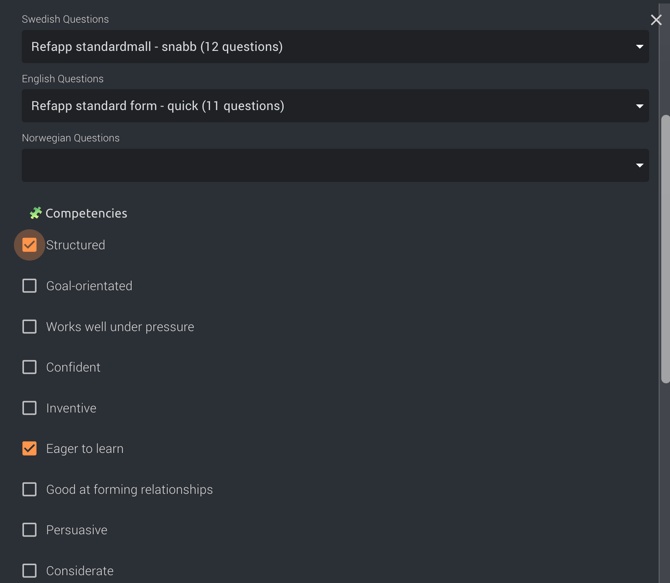Expand the English Questions dropdown

(335, 106)
